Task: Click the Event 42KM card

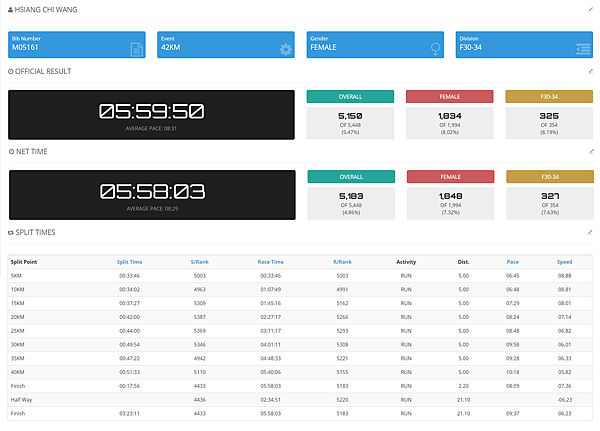Action: (x=226, y=44)
